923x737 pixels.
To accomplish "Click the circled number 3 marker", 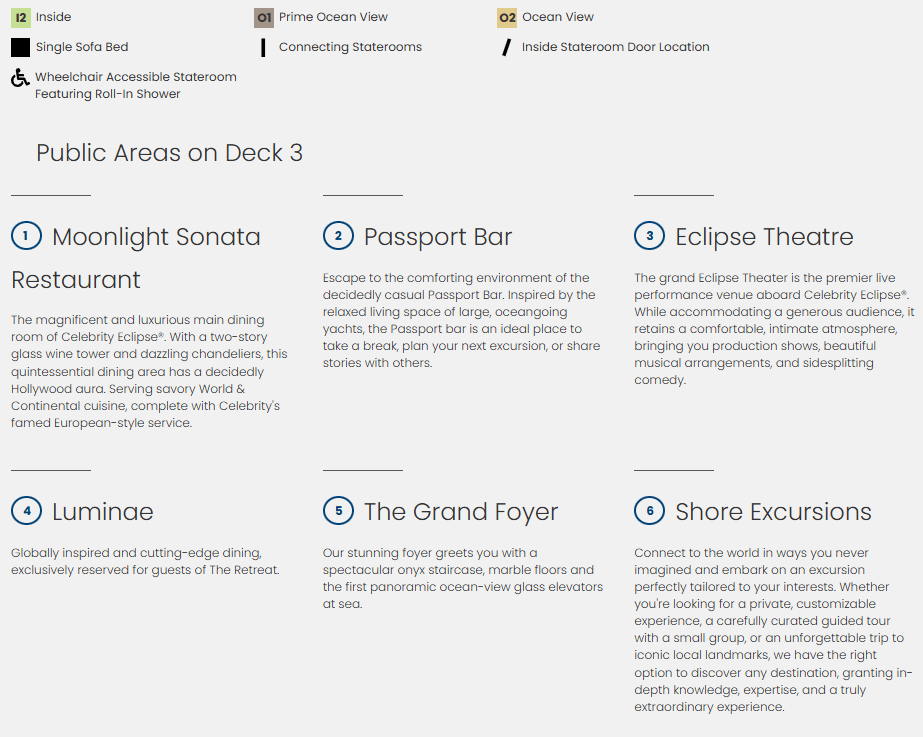I will (x=650, y=236).
